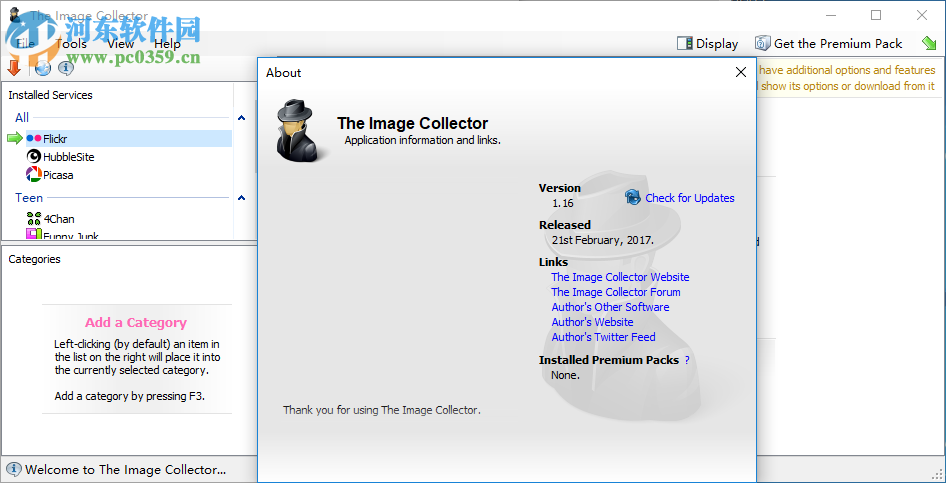This screenshot has width=946, height=483.
Task: Click the All group header
Action: tap(22, 118)
